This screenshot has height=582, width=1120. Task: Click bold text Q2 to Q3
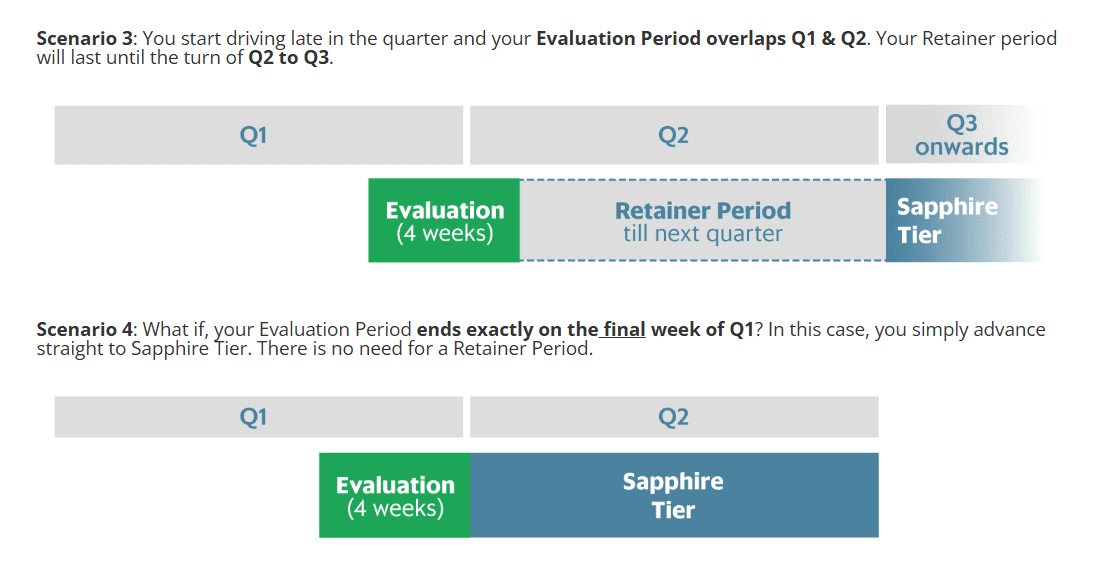click(289, 58)
